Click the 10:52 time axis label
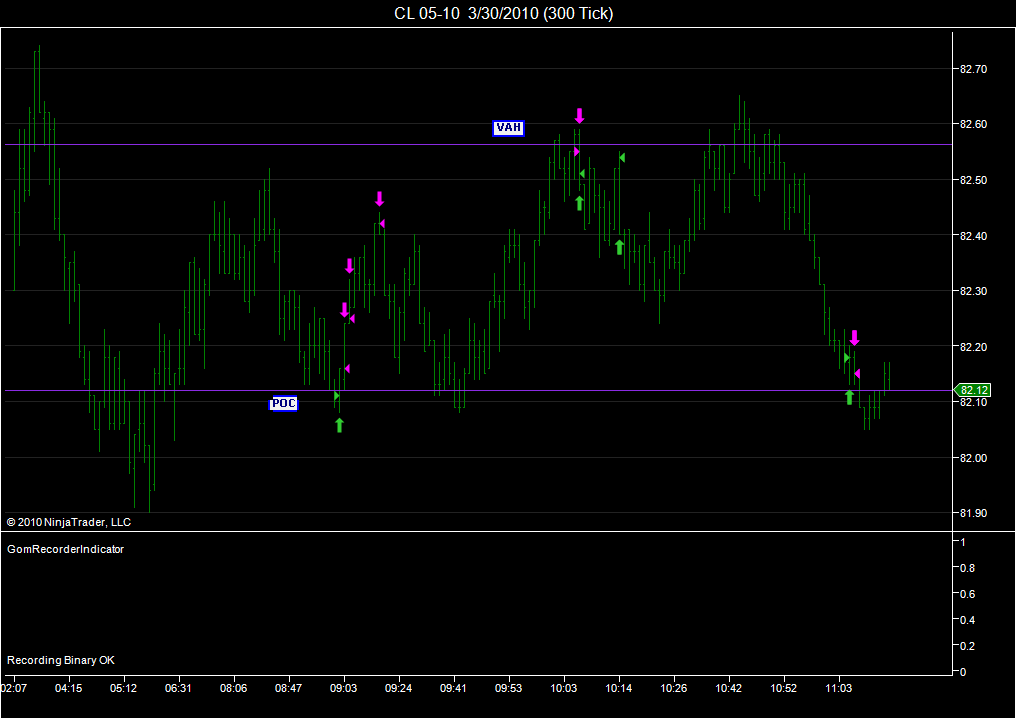Image resolution: width=1016 pixels, height=719 pixels. click(x=784, y=688)
